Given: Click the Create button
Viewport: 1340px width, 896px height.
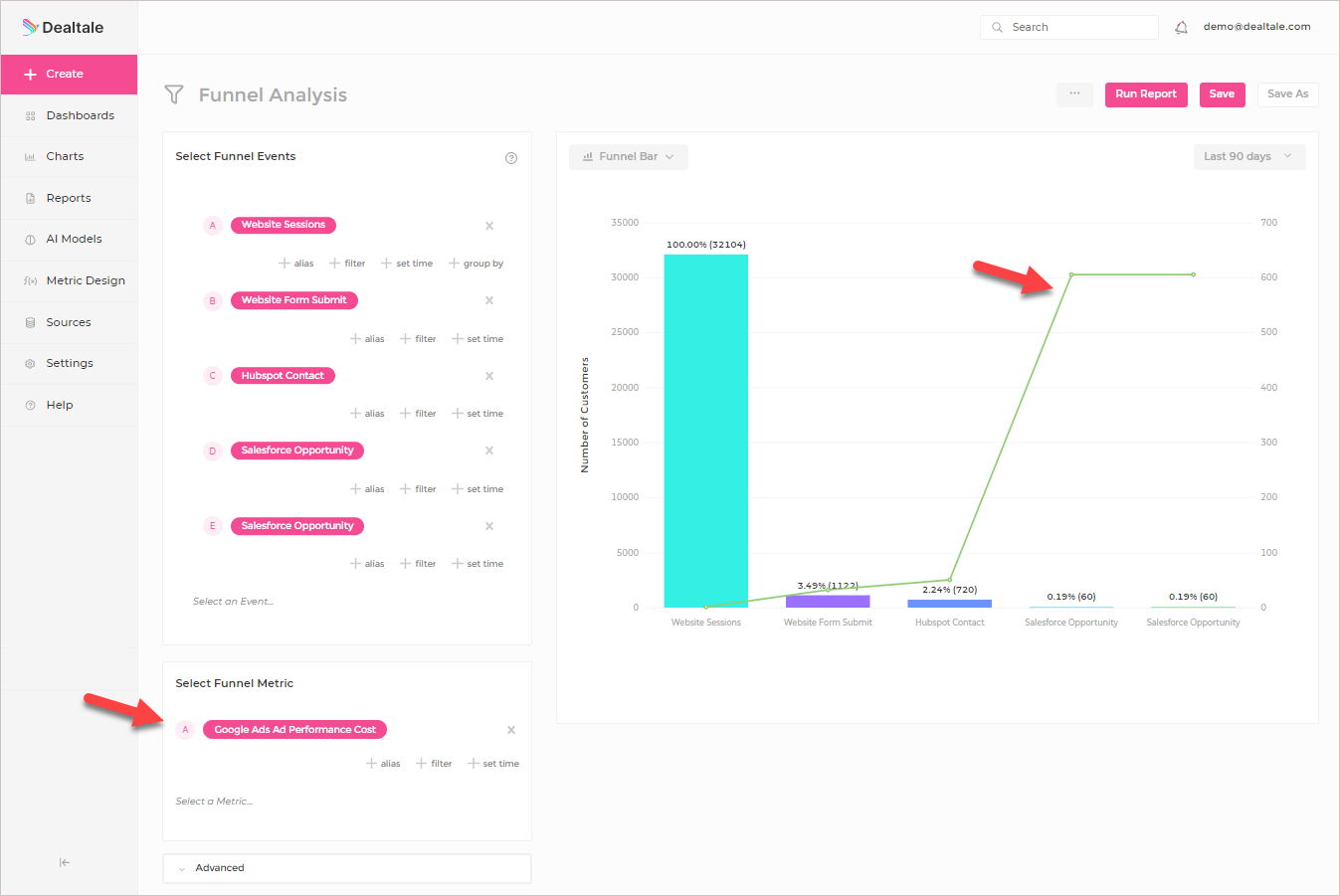Looking at the screenshot, I should pos(69,75).
